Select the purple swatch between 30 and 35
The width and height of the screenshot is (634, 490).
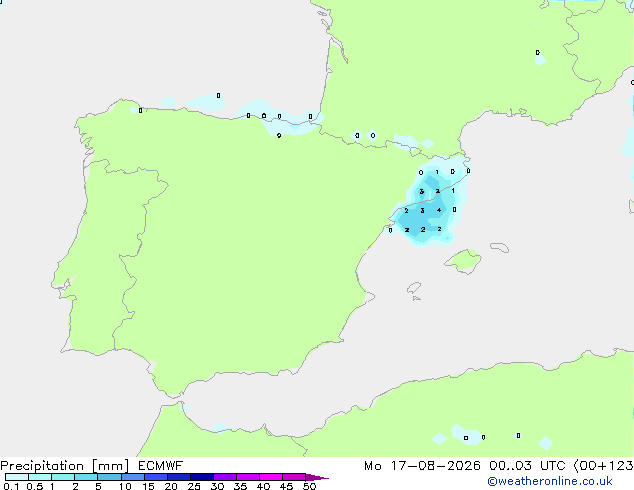tap(225, 477)
